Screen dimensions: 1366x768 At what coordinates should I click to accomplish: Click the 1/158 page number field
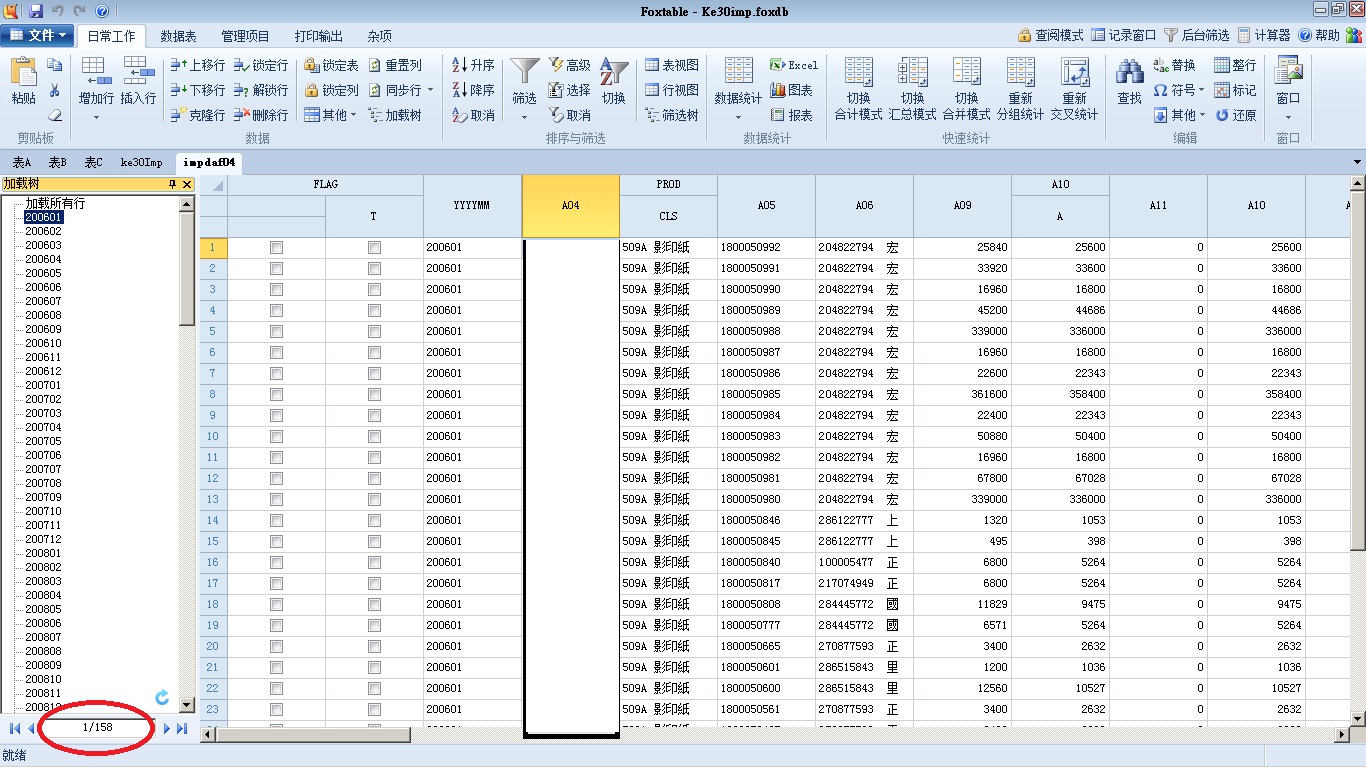[97, 727]
